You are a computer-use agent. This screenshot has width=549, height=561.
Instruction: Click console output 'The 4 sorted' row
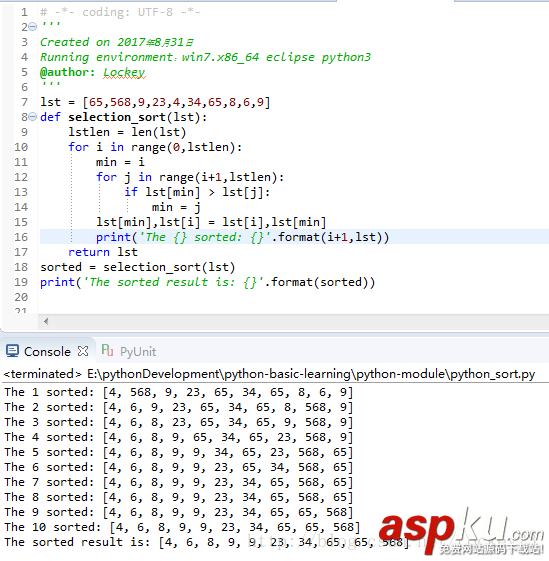pyautogui.click(x=179, y=438)
